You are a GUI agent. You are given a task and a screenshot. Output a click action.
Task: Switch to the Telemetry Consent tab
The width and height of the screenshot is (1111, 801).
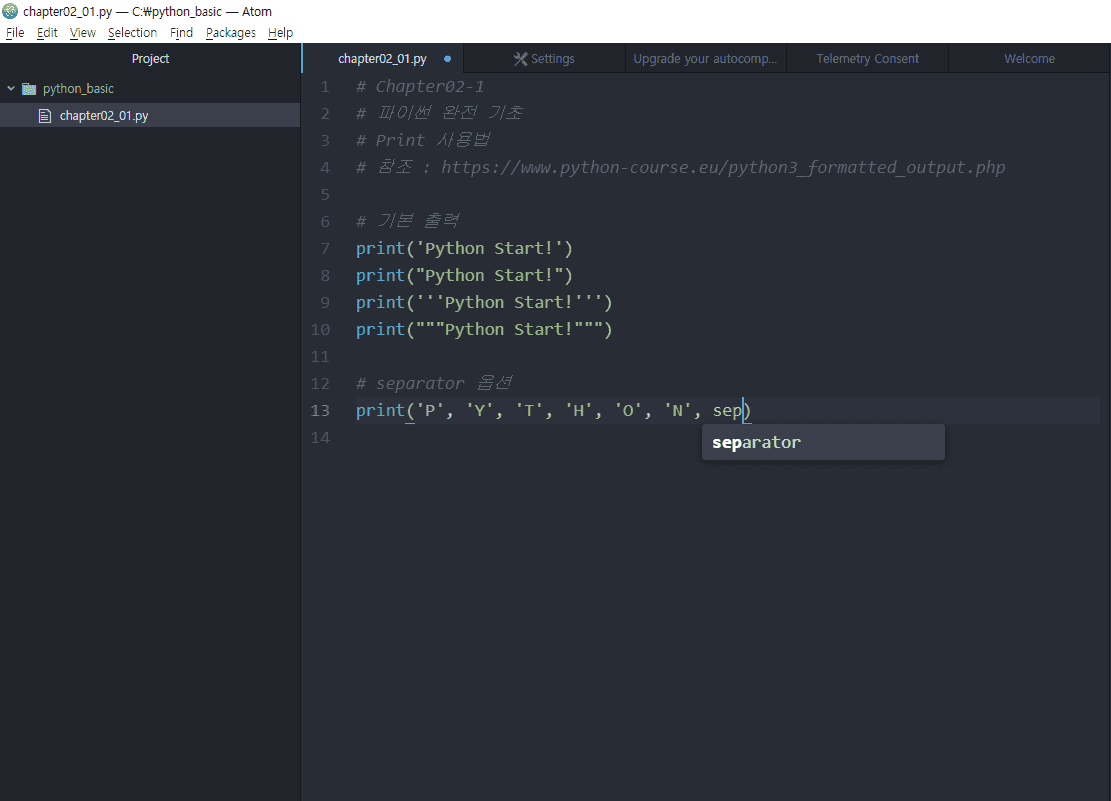point(867,59)
